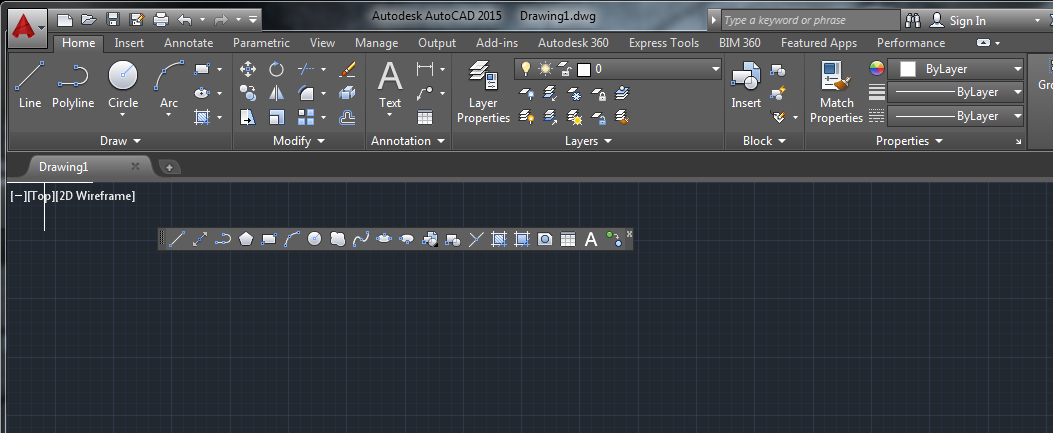Screen dimensions: 1053x433
Task: Click the Move tool in Modify panel
Action: click(x=248, y=69)
